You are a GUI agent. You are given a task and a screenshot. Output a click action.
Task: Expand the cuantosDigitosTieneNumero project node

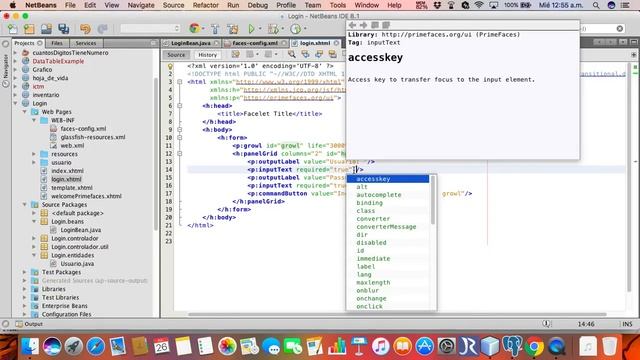(16, 53)
